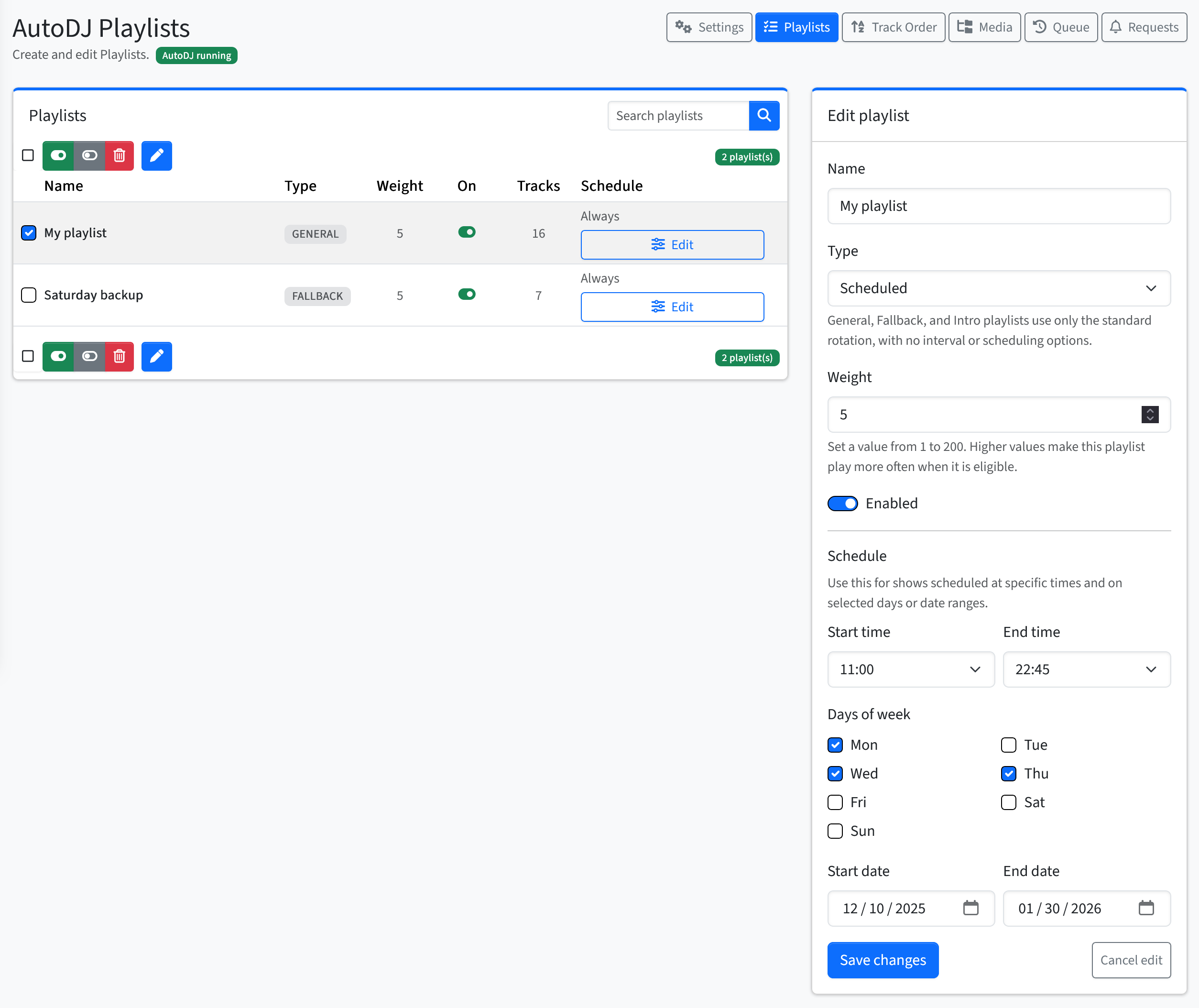Click the Weight stepper arrows
Image resolution: width=1199 pixels, height=1008 pixels.
click(1149, 414)
